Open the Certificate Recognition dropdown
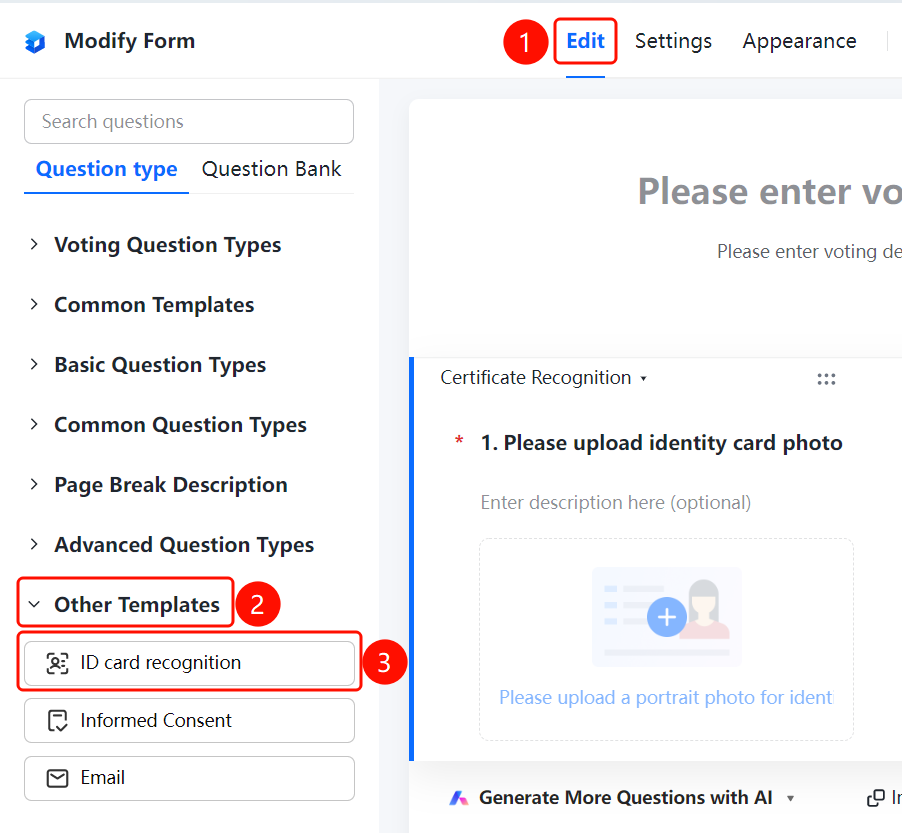 pyautogui.click(x=544, y=378)
